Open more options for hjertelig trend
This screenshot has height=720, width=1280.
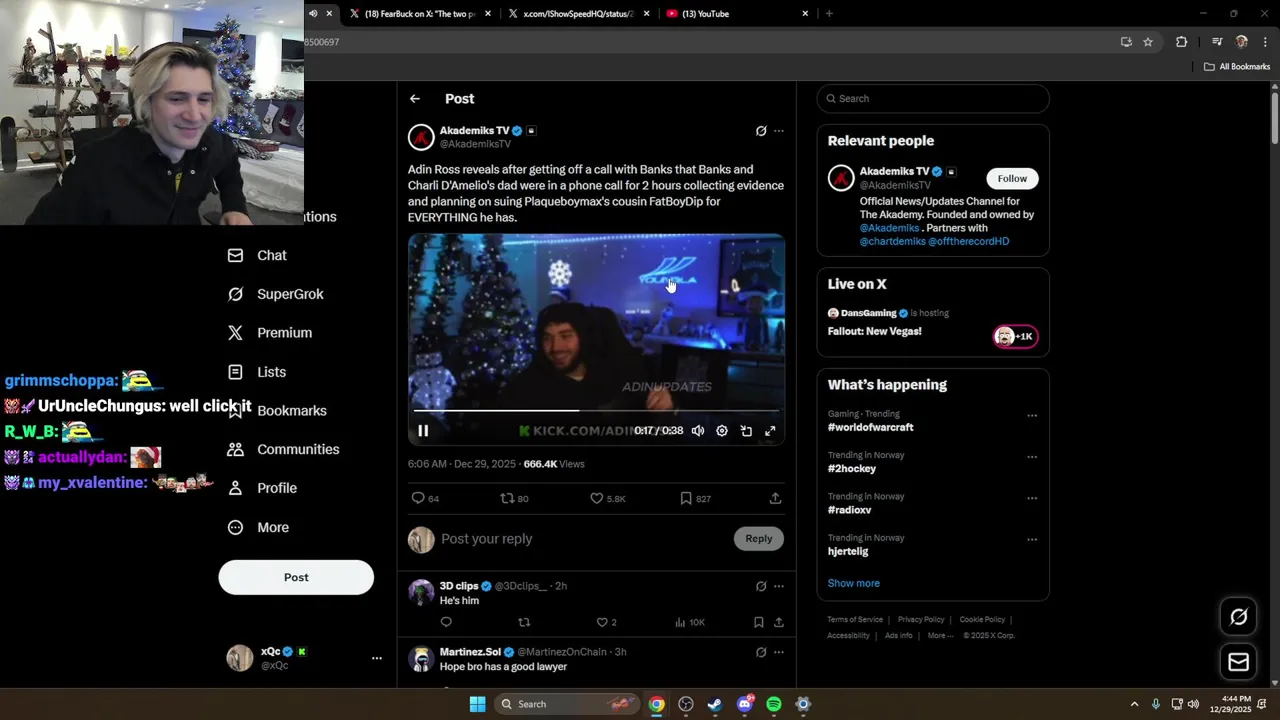(1032, 540)
